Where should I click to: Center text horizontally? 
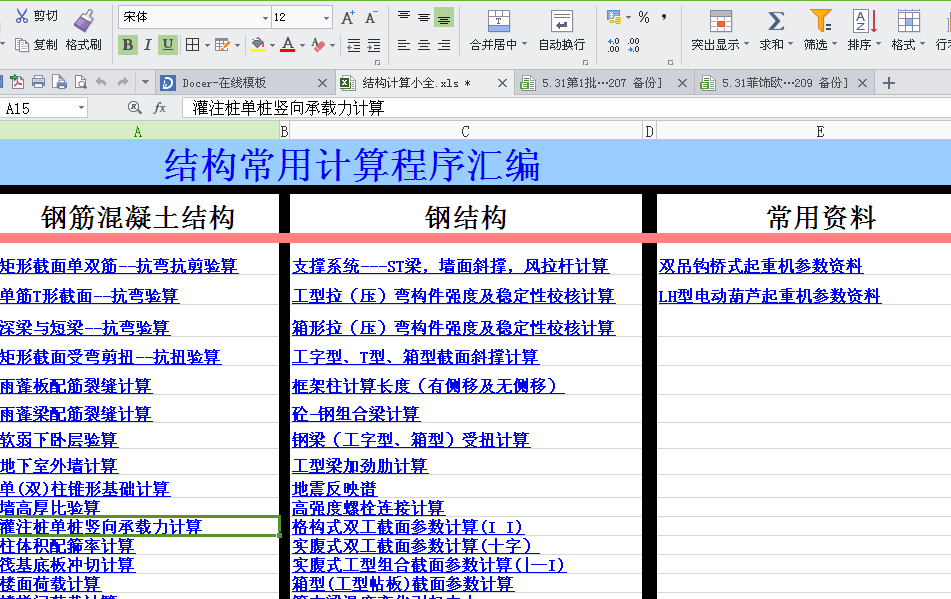[x=424, y=45]
